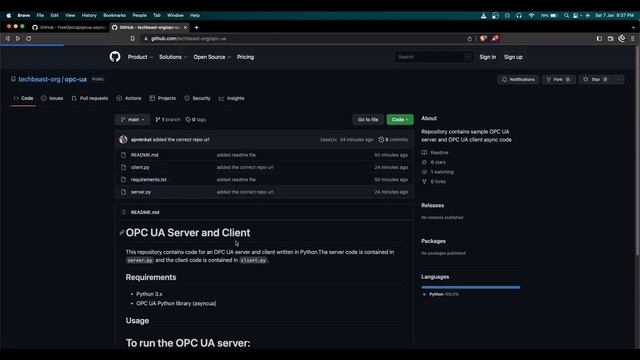Open the Pull requests tab
Image resolution: width=640 pixels, height=360 pixels.
[90, 98]
